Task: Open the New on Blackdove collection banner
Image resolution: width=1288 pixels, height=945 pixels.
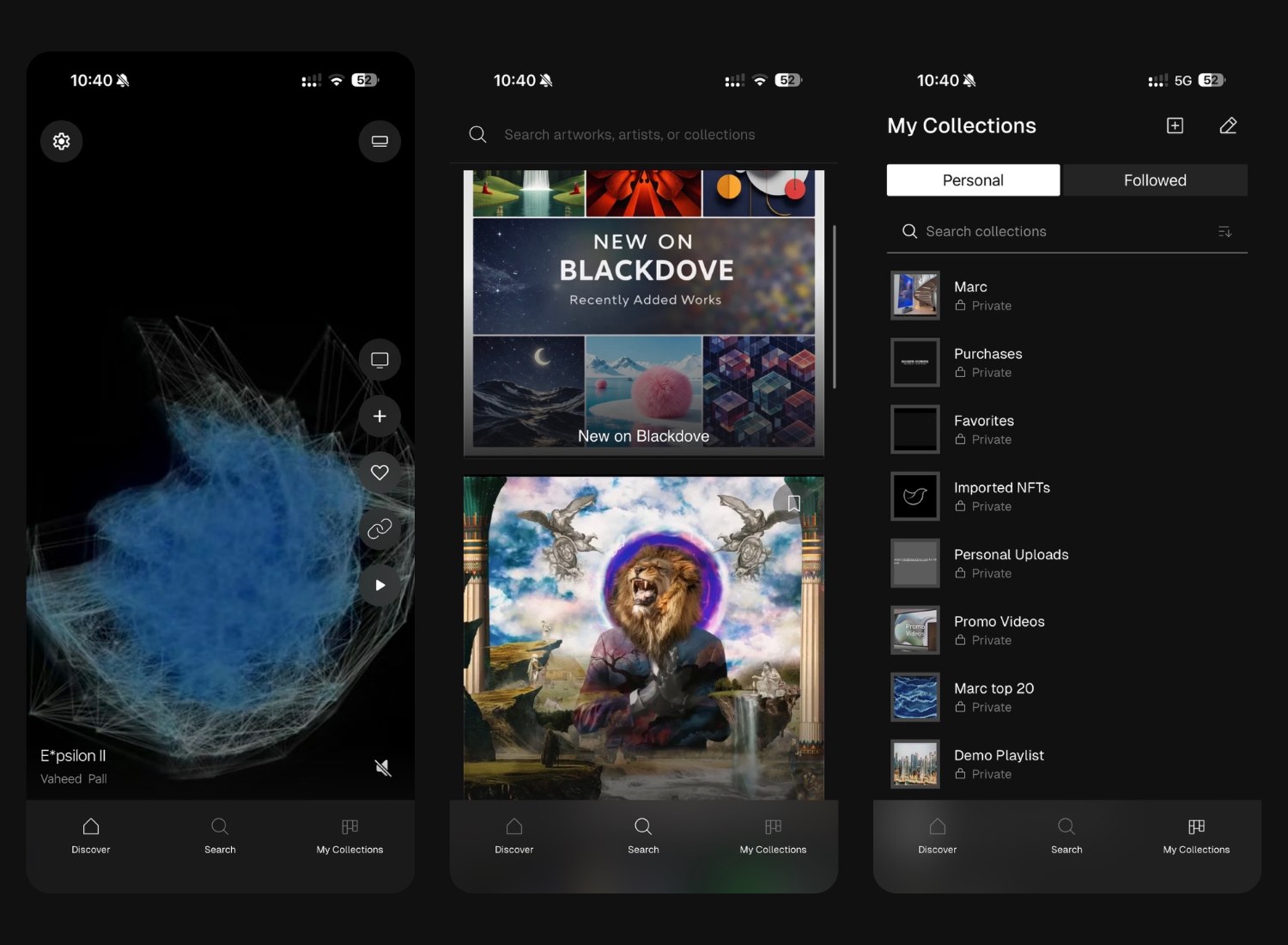Action: pos(644,313)
